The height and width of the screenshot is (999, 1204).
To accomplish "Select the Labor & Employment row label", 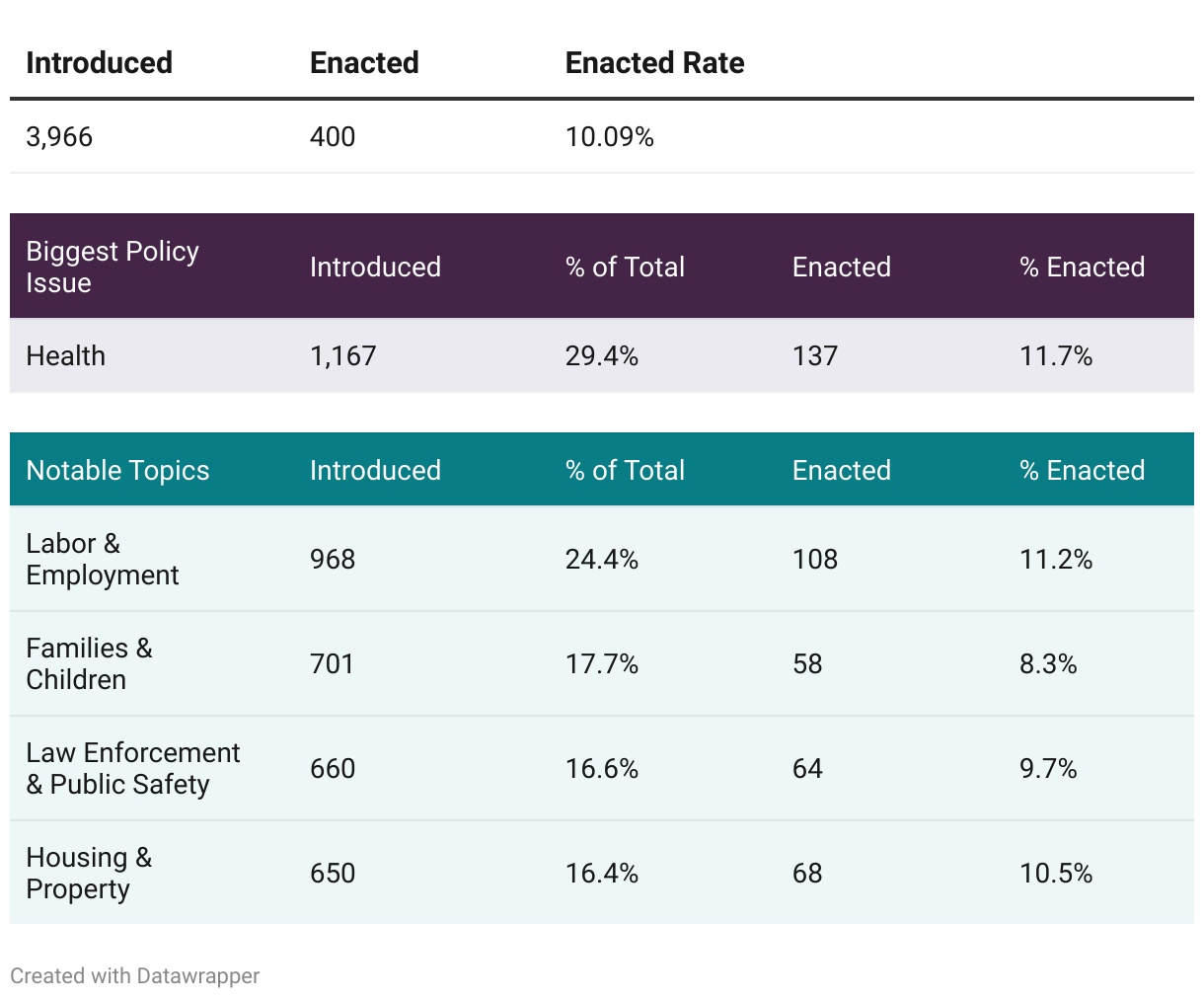I will (x=102, y=559).
